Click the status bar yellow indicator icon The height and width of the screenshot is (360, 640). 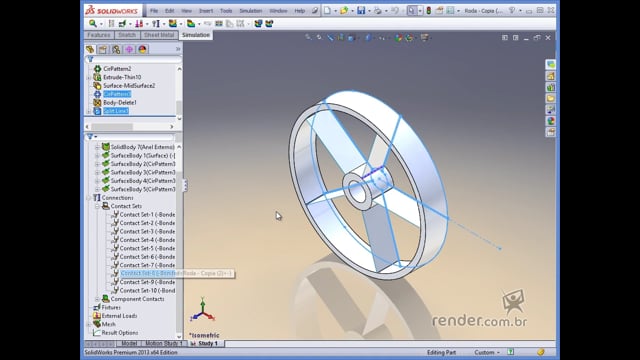[x=540, y=352]
